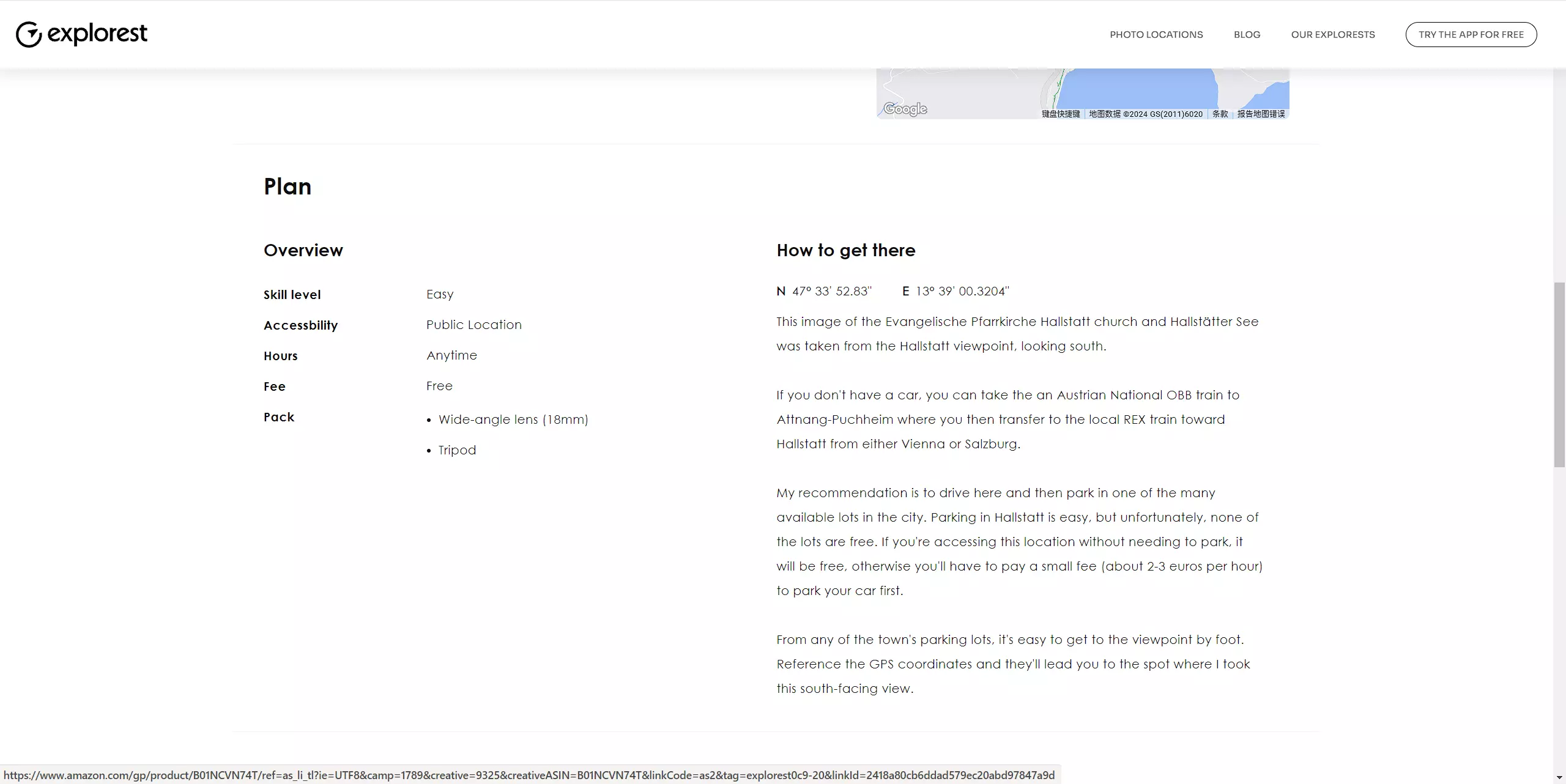This screenshot has height=784, width=1566.
Task: Click the E longitude coordinate value
Action: [962, 291]
